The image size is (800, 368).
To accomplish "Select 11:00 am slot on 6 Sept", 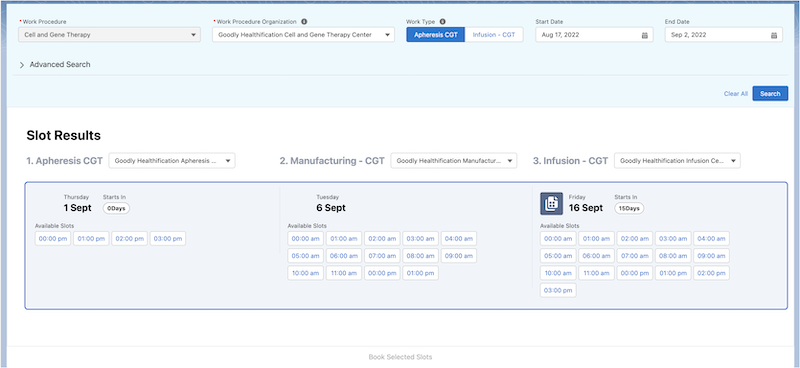I will tap(344, 273).
